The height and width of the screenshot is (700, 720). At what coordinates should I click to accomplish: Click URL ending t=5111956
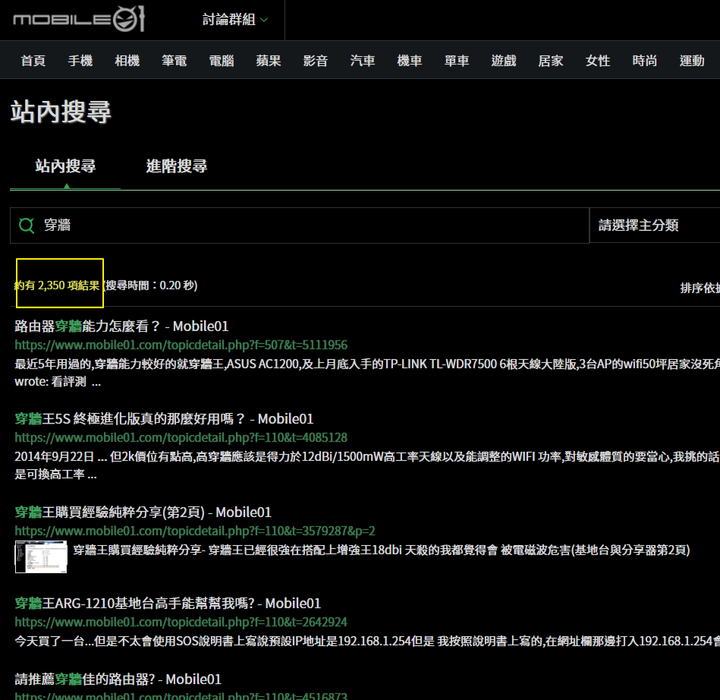click(x=181, y=345)
